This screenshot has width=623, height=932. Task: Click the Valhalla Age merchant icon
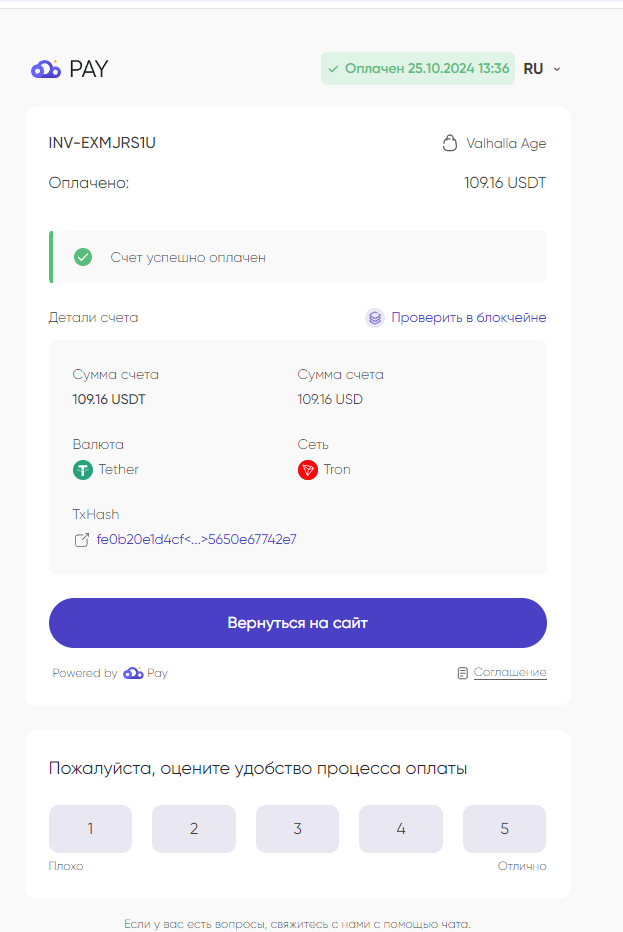click(450, 143)
